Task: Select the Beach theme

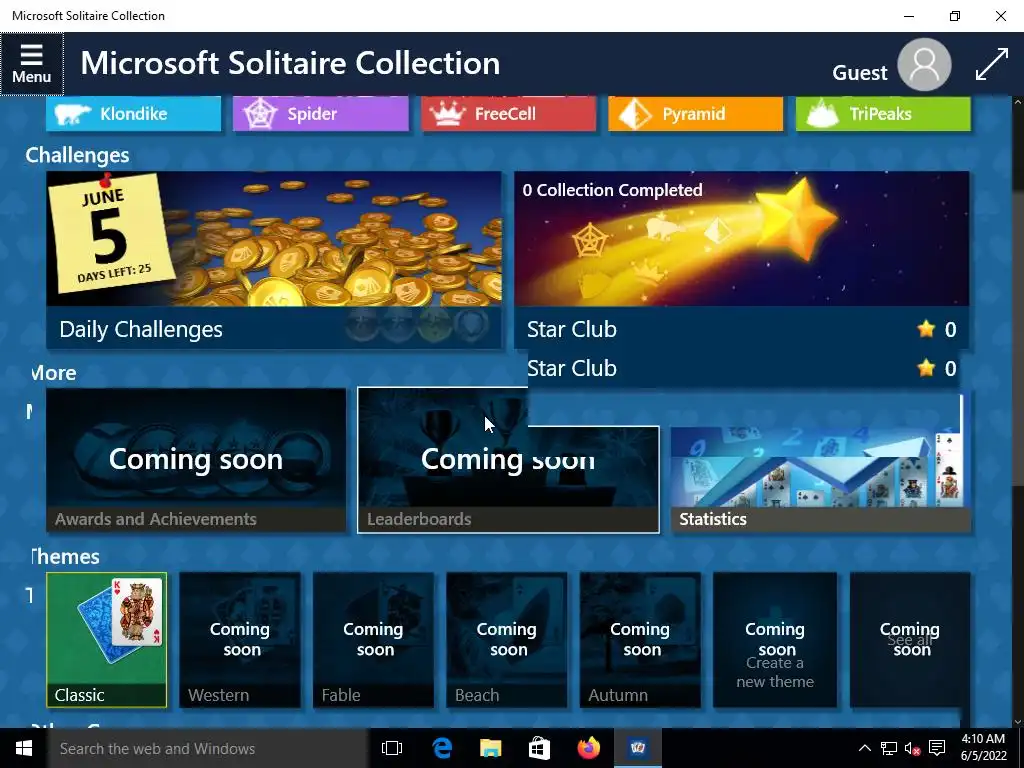Action: point(506,640)
